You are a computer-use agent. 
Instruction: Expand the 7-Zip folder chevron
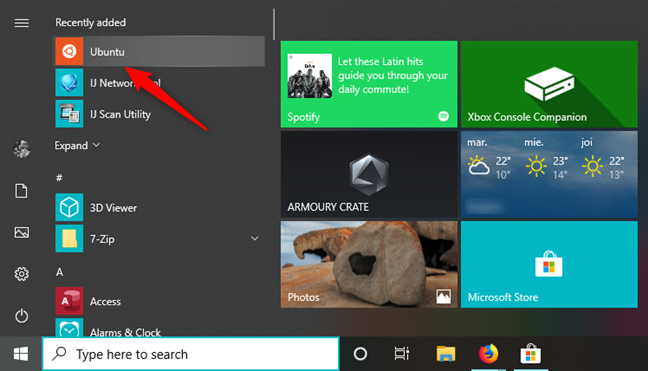point(255,238)
